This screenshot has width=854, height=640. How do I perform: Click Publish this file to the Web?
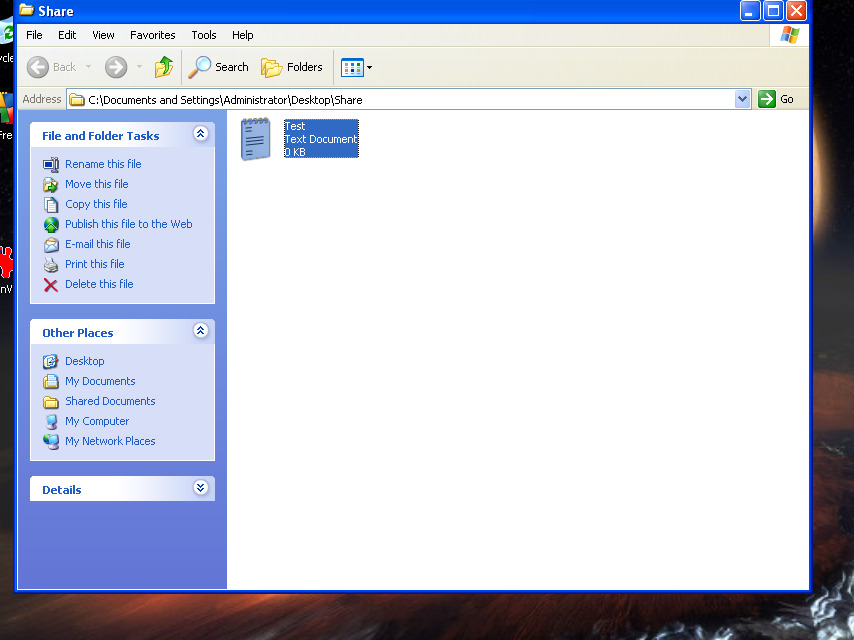point(129,224)
